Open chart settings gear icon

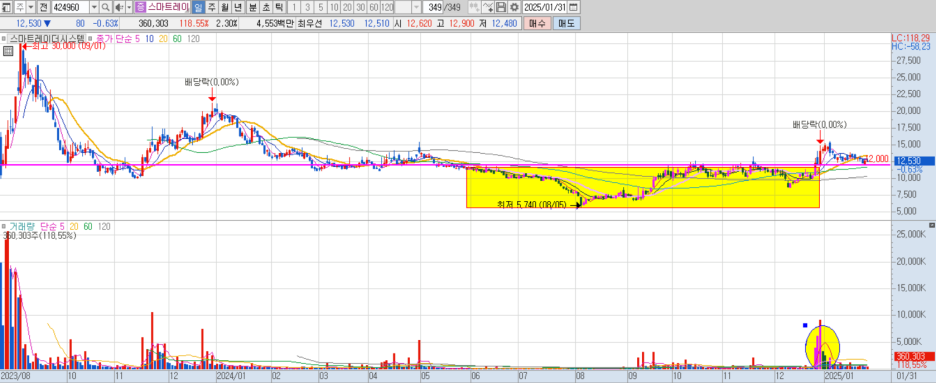tap(513, 7)
